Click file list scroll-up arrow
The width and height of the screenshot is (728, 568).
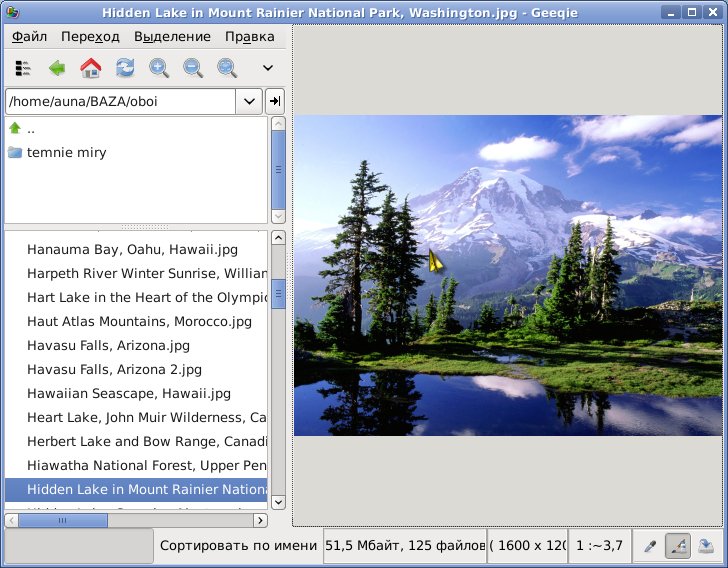tap(278, 238)
